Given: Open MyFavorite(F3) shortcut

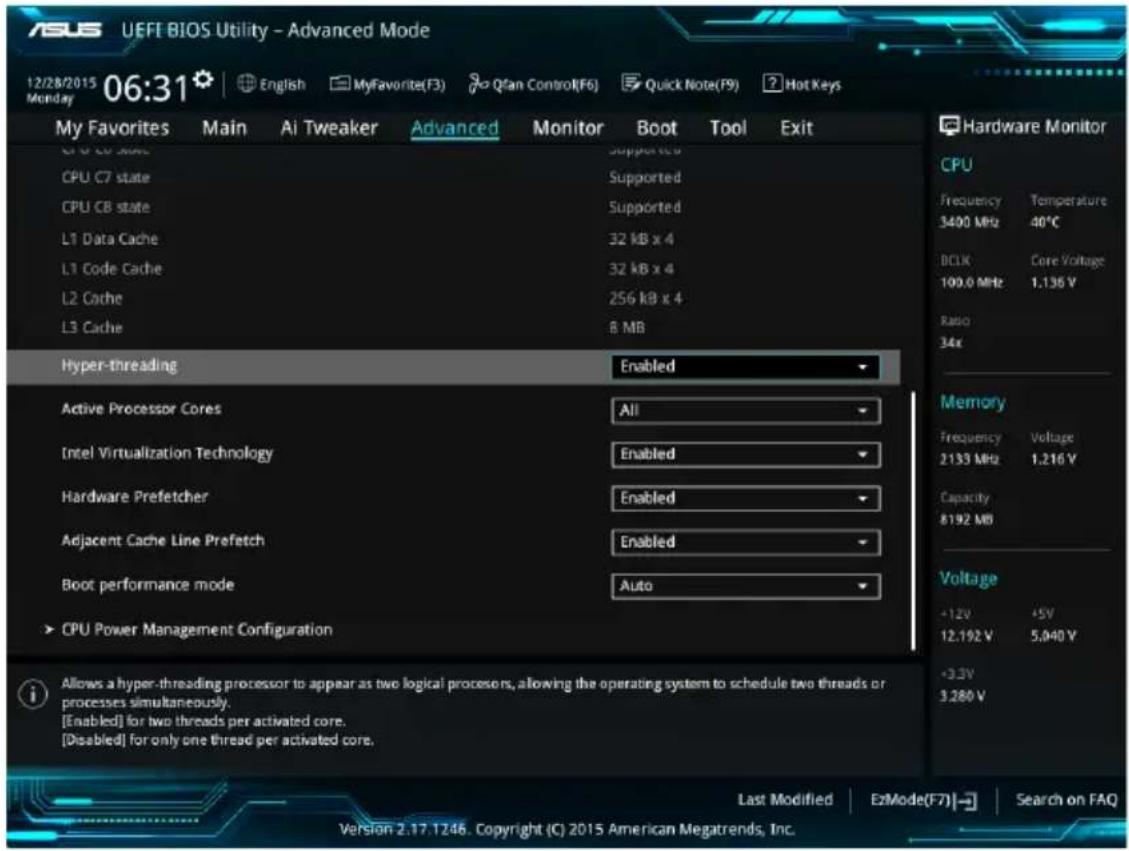Looking at the screenshot, I should 387,84.
